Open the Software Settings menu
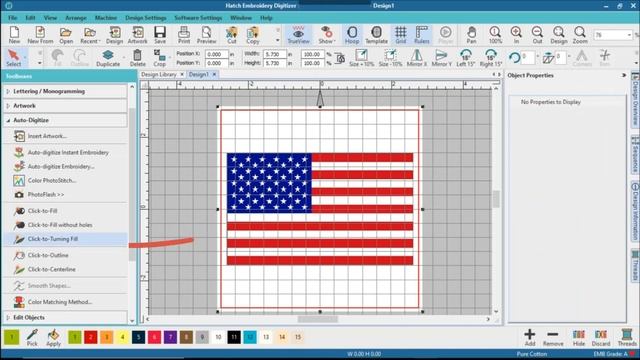This screenshot has width=640, height=360. pos(198,18)
